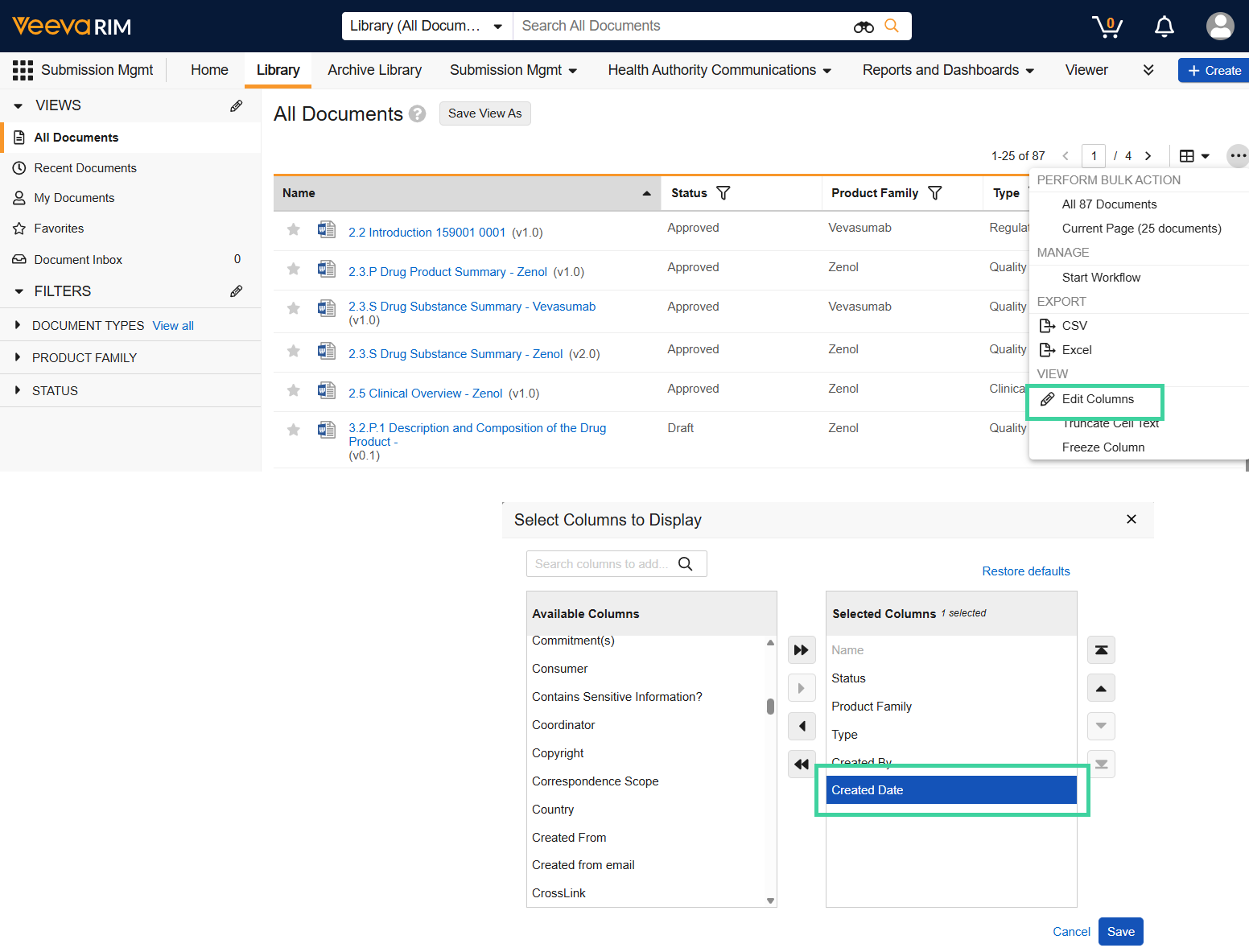Click Word icon for 2.5 Clinical Overview
Screen dimensions: 1249x952
326,390
